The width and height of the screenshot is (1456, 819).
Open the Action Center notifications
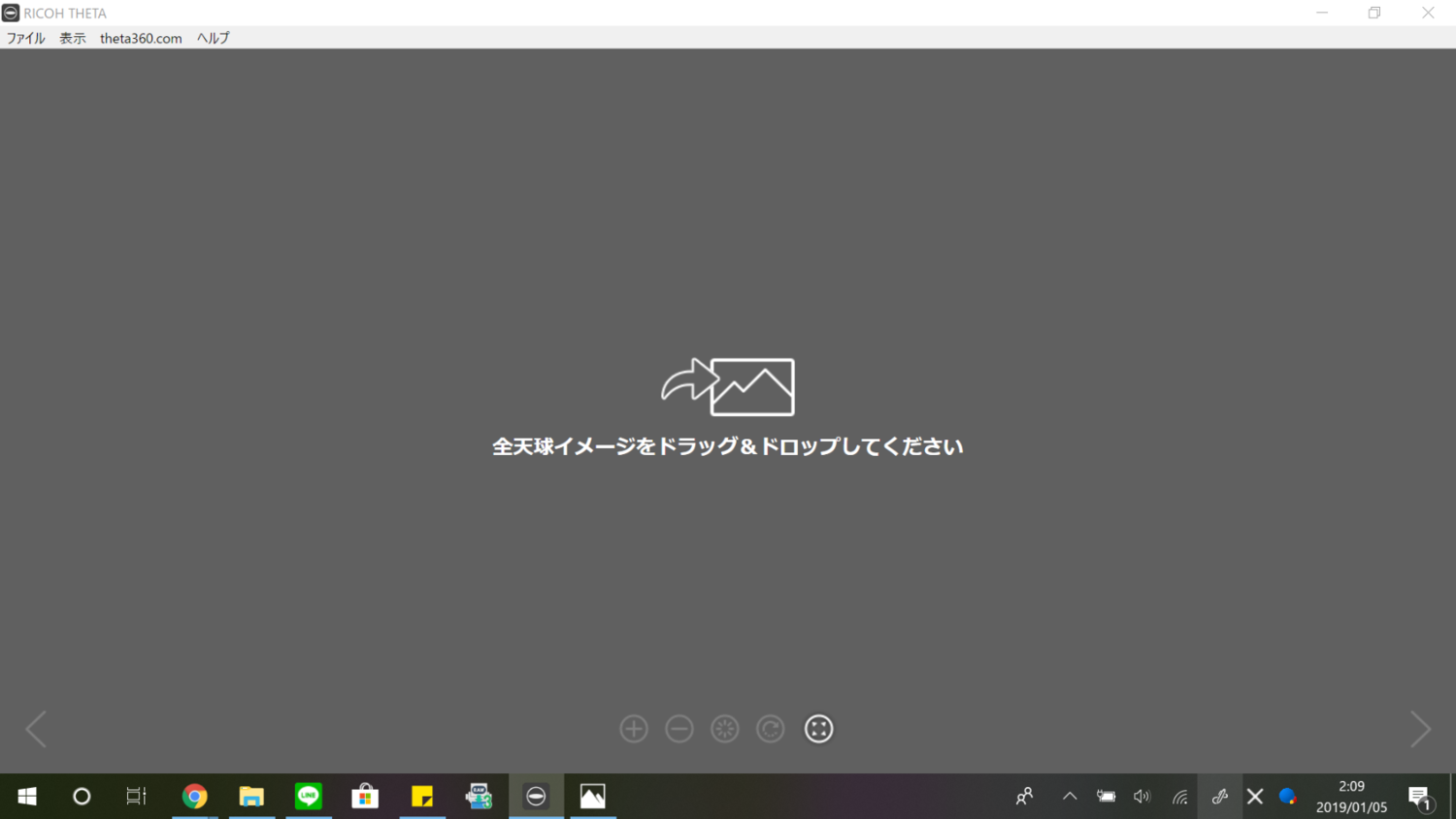tap(1420, 796)
